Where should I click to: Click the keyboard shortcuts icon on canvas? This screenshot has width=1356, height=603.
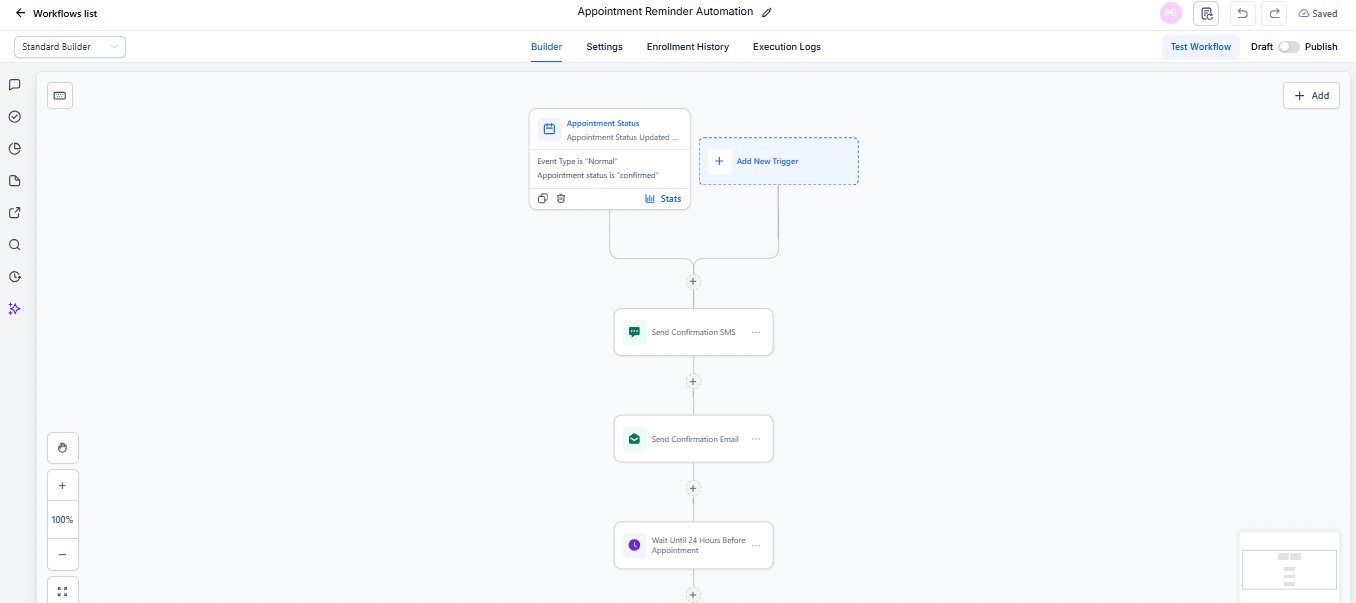pos(60,95)
